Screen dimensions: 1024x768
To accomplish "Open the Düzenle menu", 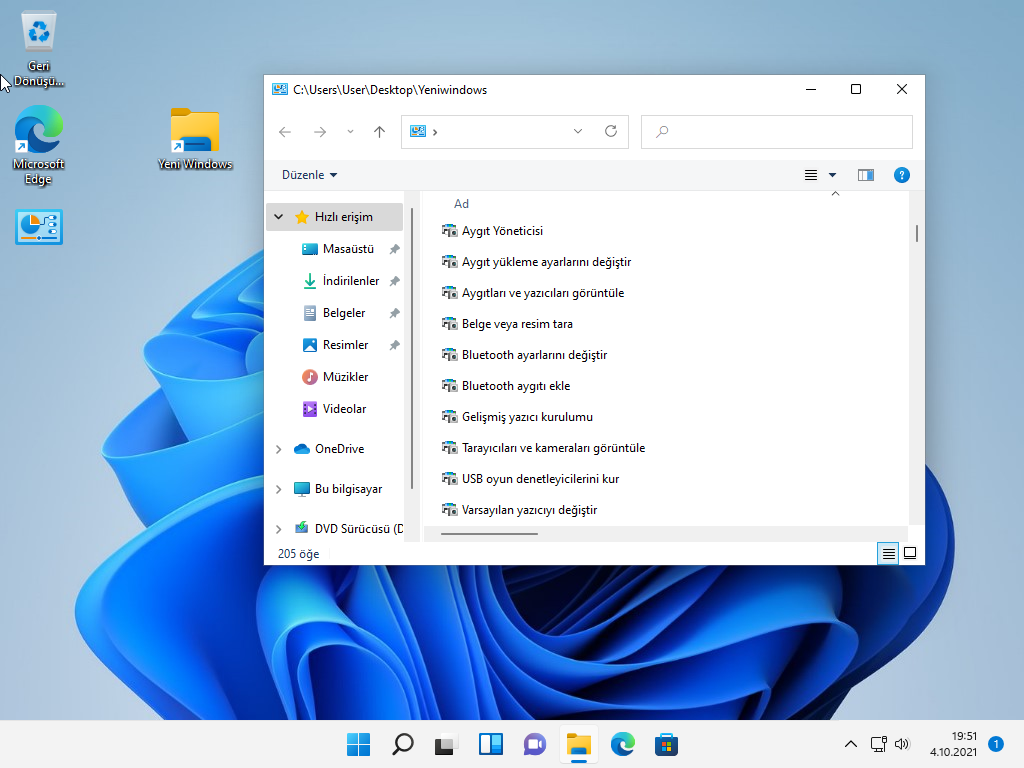I will click(x=310, y=175).
